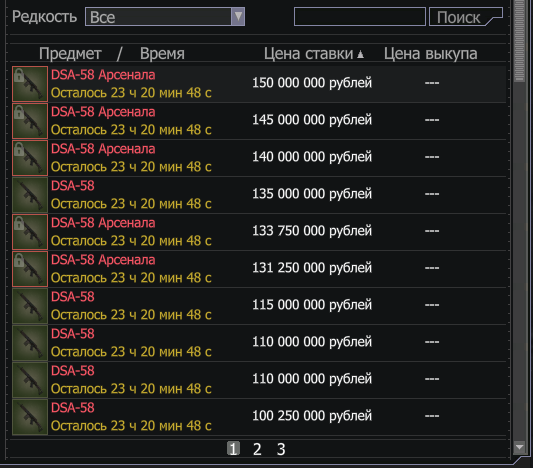Select weapon icon of 133 750 000 lot
The width and height of the screenshot is (533, 468).
(x=30, y=232)
